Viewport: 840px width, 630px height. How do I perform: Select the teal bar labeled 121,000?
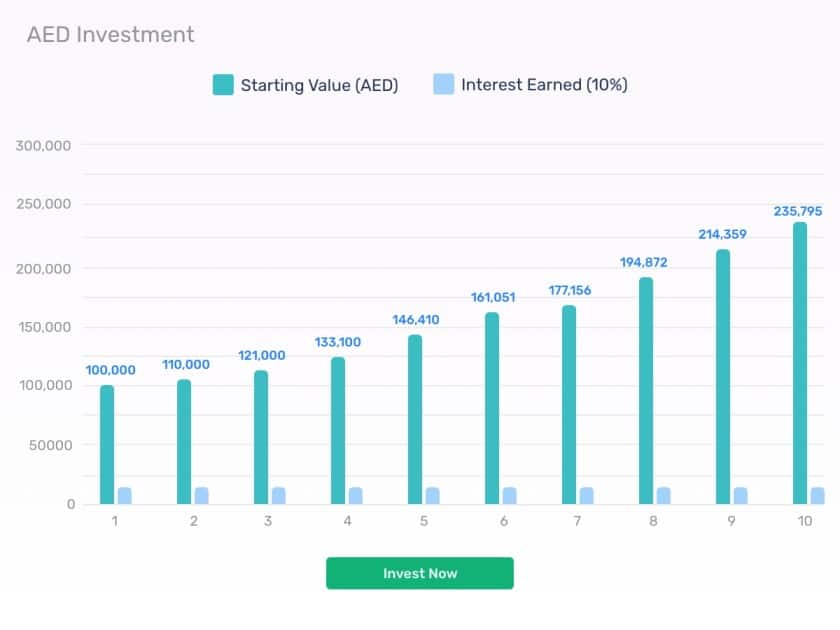click(261, 437)
